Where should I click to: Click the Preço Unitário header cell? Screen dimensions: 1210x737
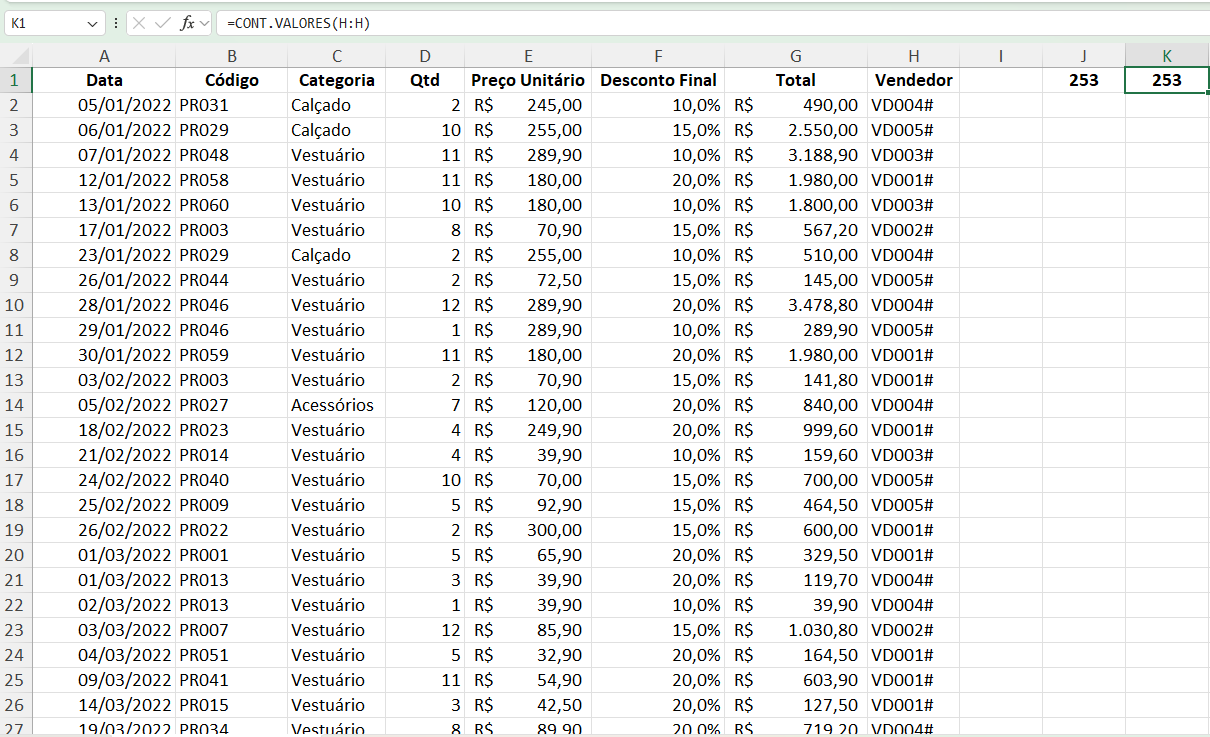tap(528, 80)
